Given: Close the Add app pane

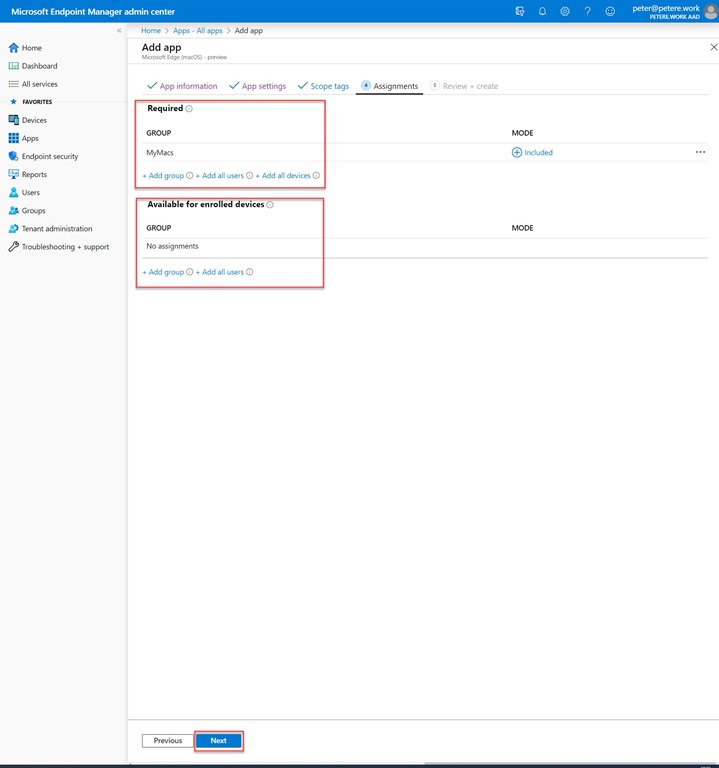Looking at the screenshot, I should [711, 47].
